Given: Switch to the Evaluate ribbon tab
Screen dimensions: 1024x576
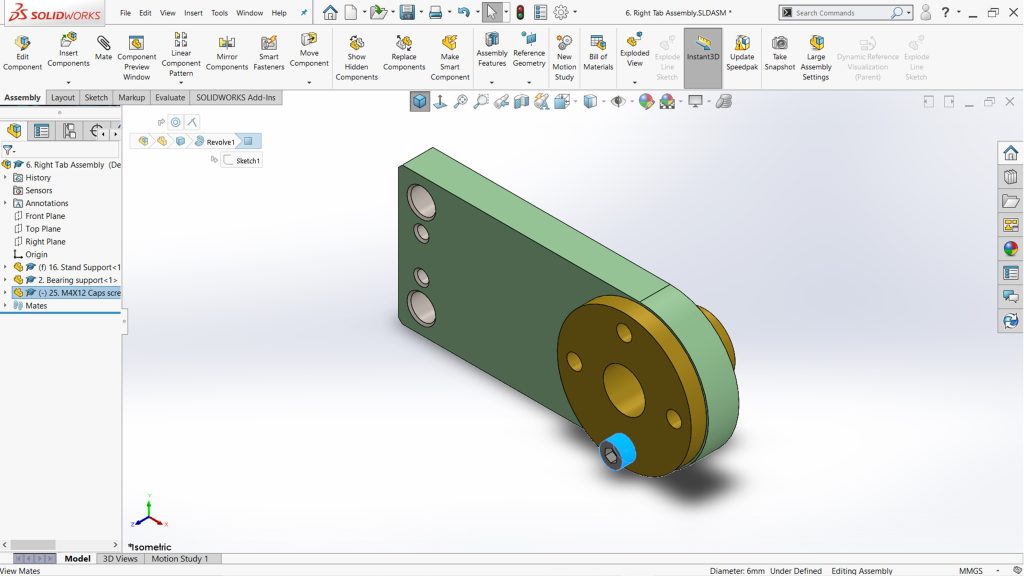Looking at the screenshot, I should 169,98.
